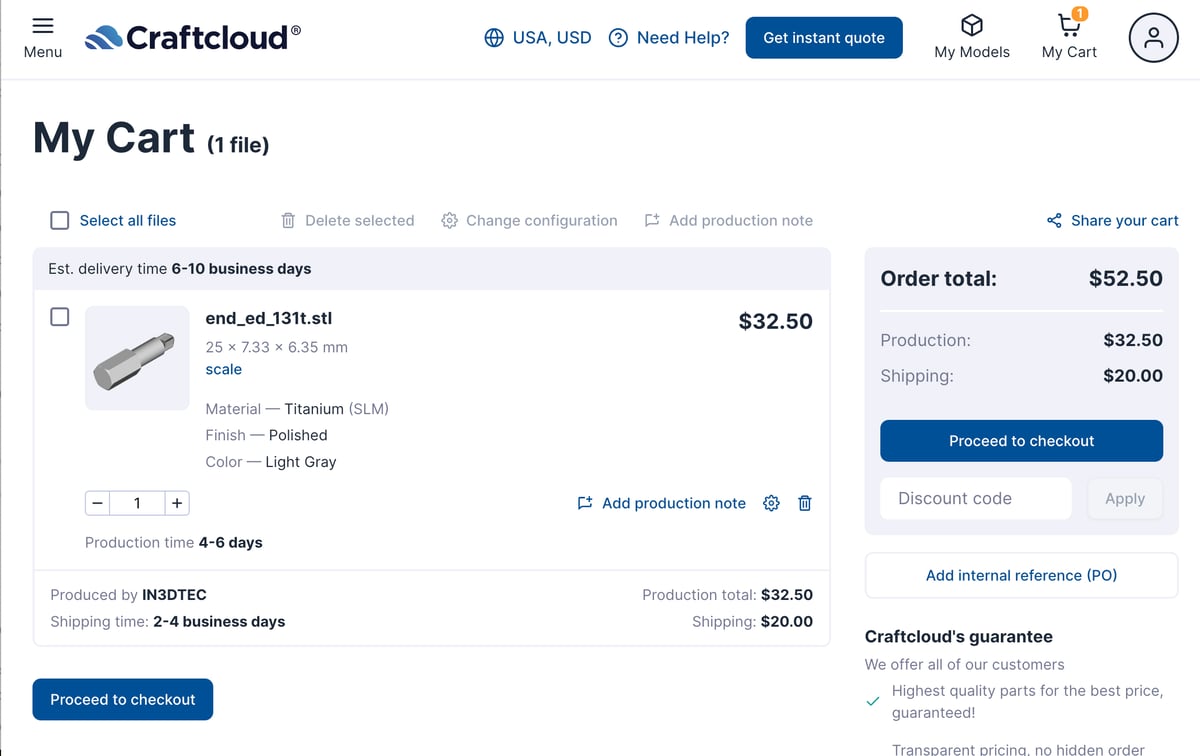The image size is (1200, 756).
Task: Click the part model thumbnail
Action: (137, 358)
